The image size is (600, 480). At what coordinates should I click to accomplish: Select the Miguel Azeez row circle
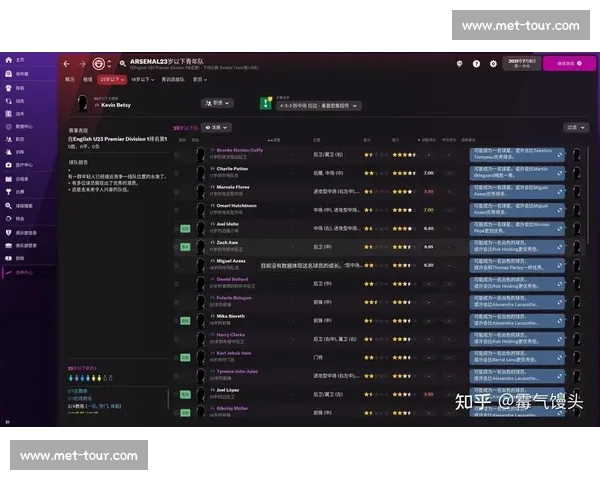(x=176, y=265)
